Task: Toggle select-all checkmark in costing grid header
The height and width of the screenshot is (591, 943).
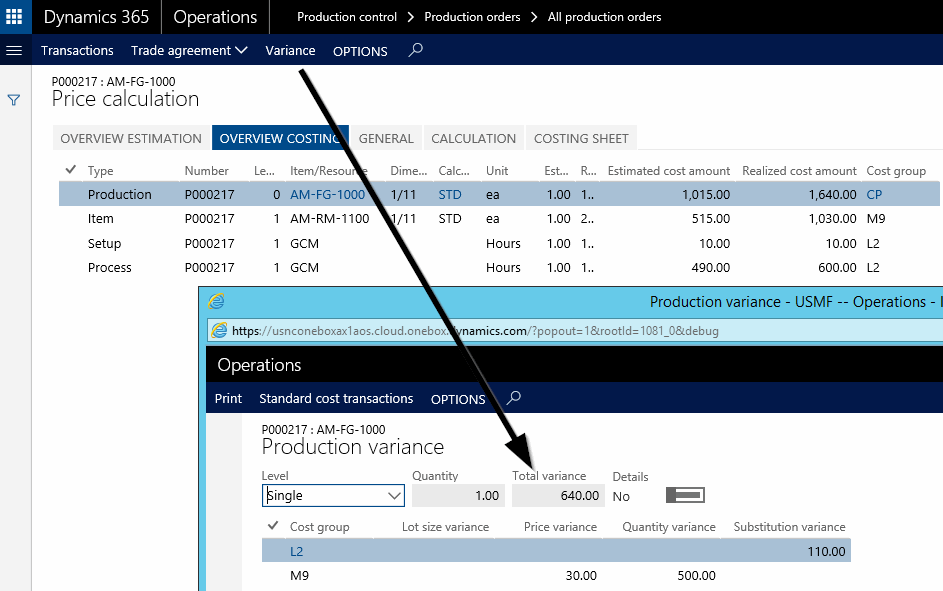Action: coord(70,170)
